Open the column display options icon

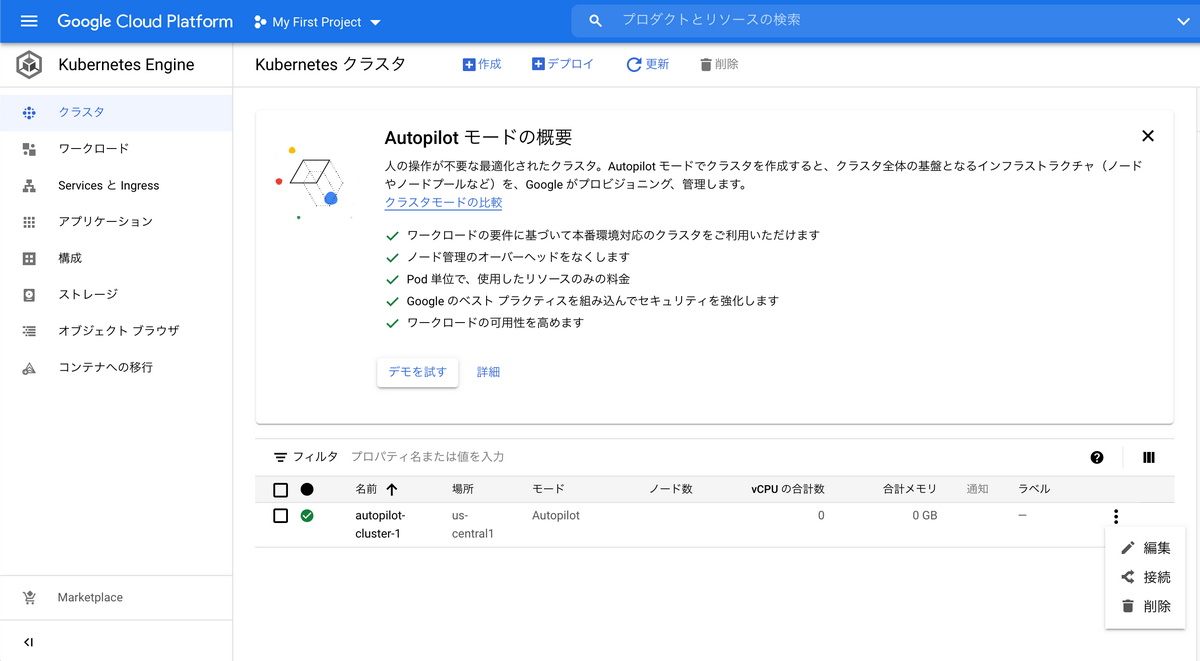[x=1149, y=458]
